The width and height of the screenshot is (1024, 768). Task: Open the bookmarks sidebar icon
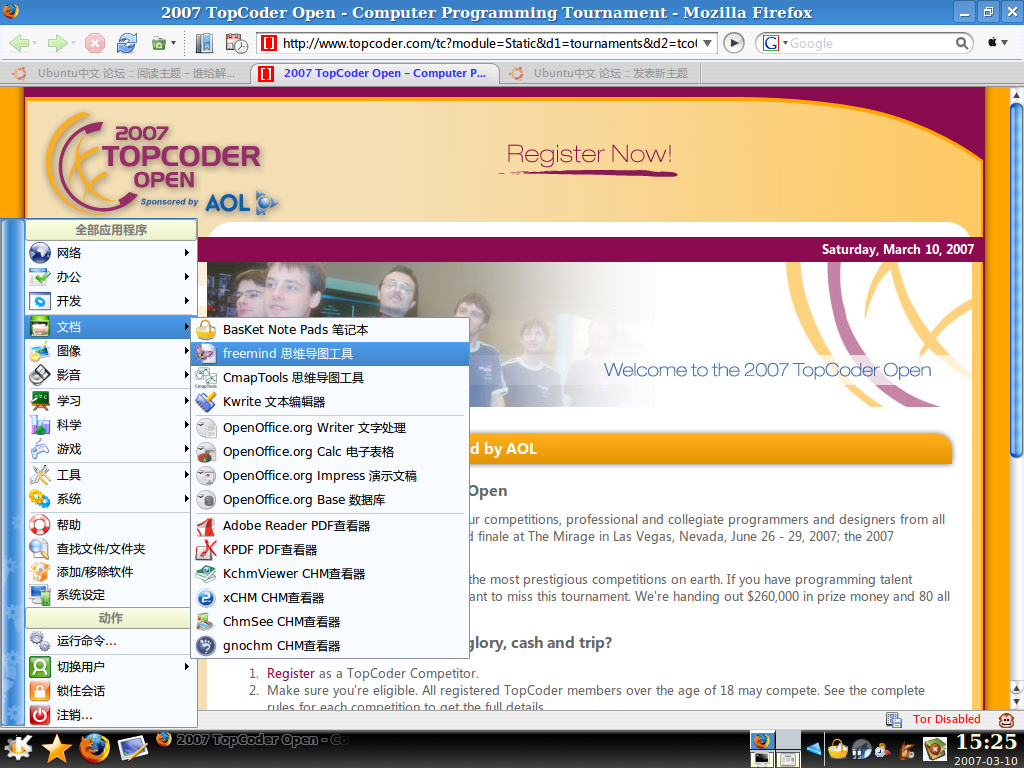[204, 43]
